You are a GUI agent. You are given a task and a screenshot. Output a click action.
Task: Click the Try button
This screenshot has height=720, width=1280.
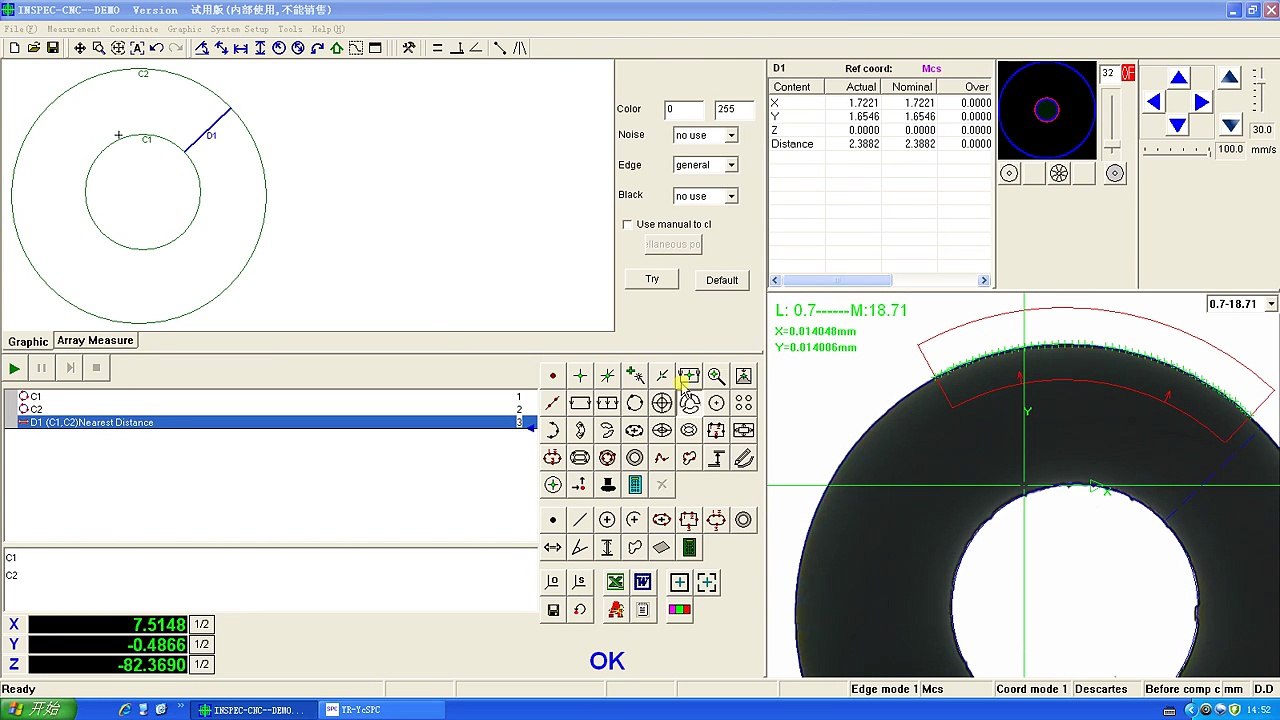(x=652, y=279)
